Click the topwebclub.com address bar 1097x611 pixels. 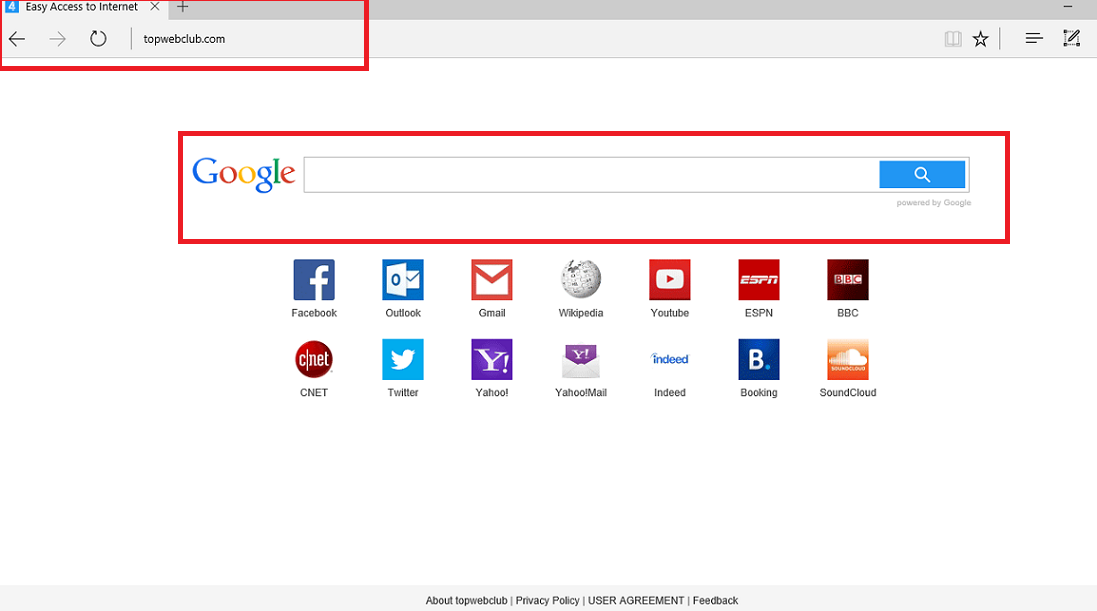[x=184, y=39]
